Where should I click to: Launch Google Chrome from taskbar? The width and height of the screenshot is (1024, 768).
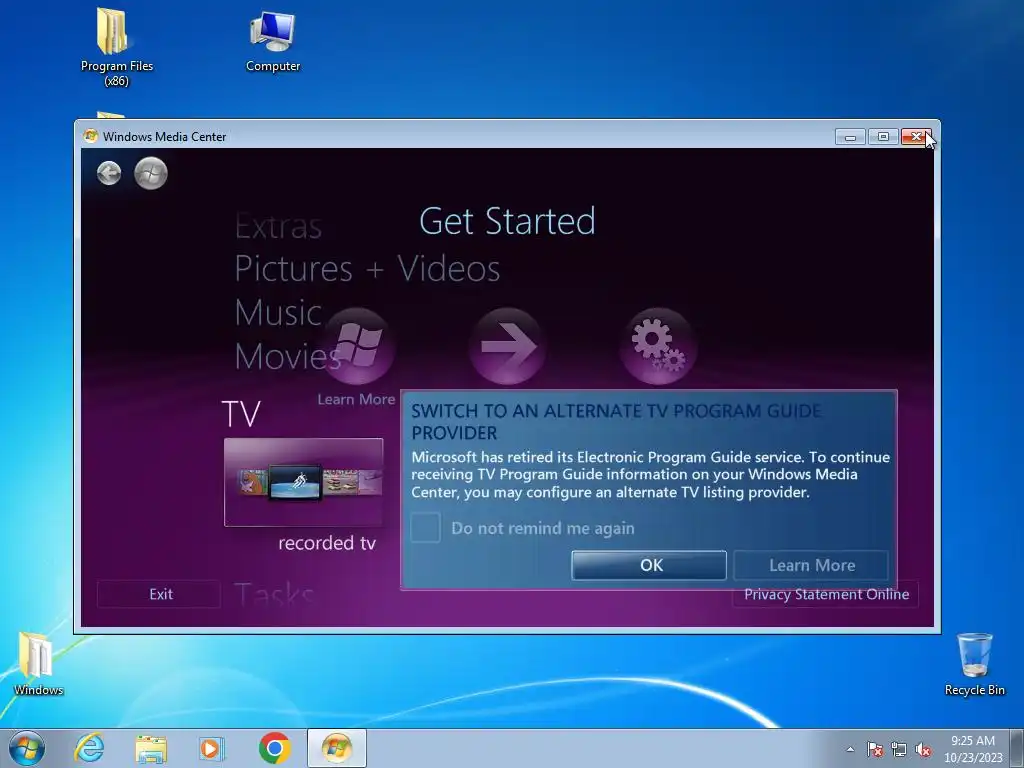274,748
